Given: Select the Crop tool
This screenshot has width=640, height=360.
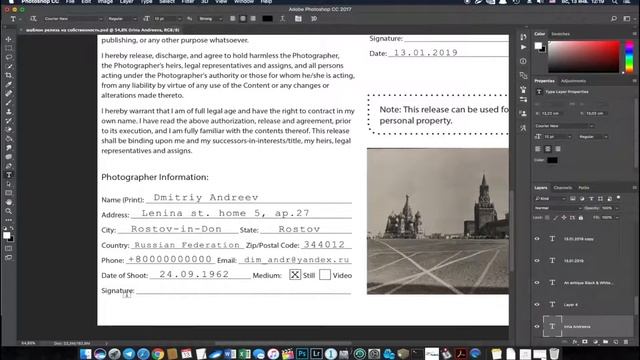Looking at the screenshot, I should pos(9,76).
